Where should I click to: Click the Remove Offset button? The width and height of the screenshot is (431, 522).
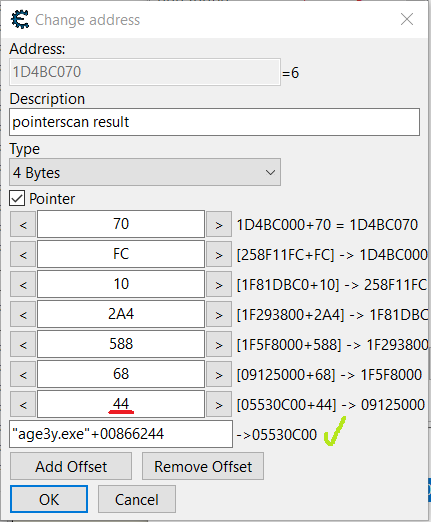click(x=203, y=466)
